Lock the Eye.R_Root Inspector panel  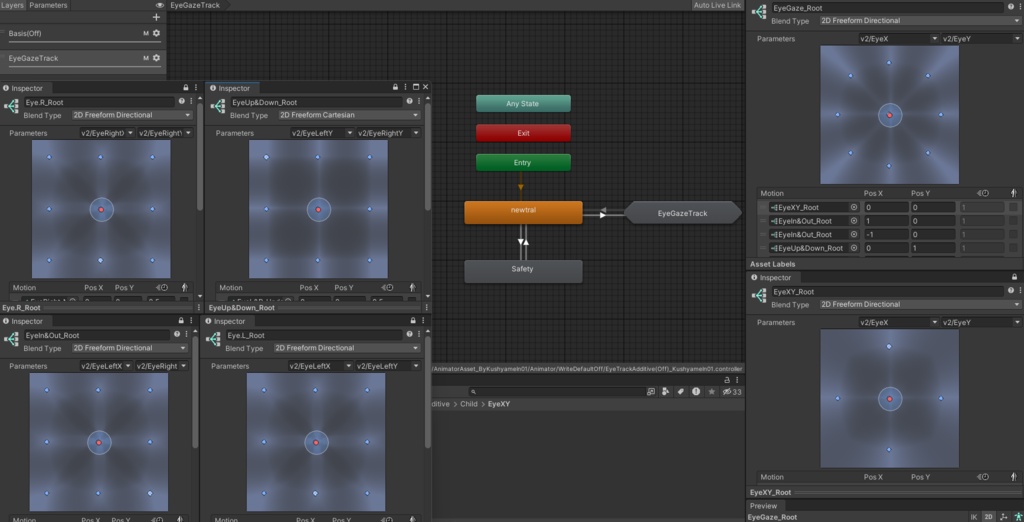(185, 88)
